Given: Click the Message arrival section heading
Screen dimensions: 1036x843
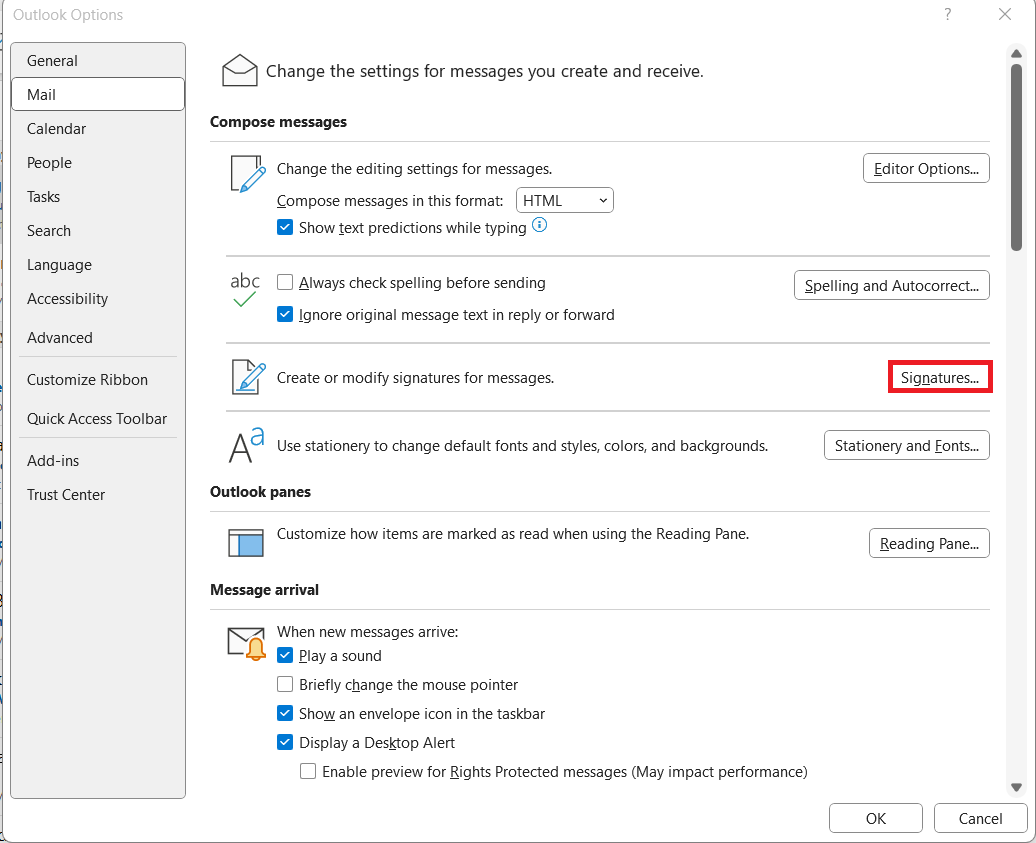Looking at the screenshot, I should pyautogui.click(x=264, y=589).
